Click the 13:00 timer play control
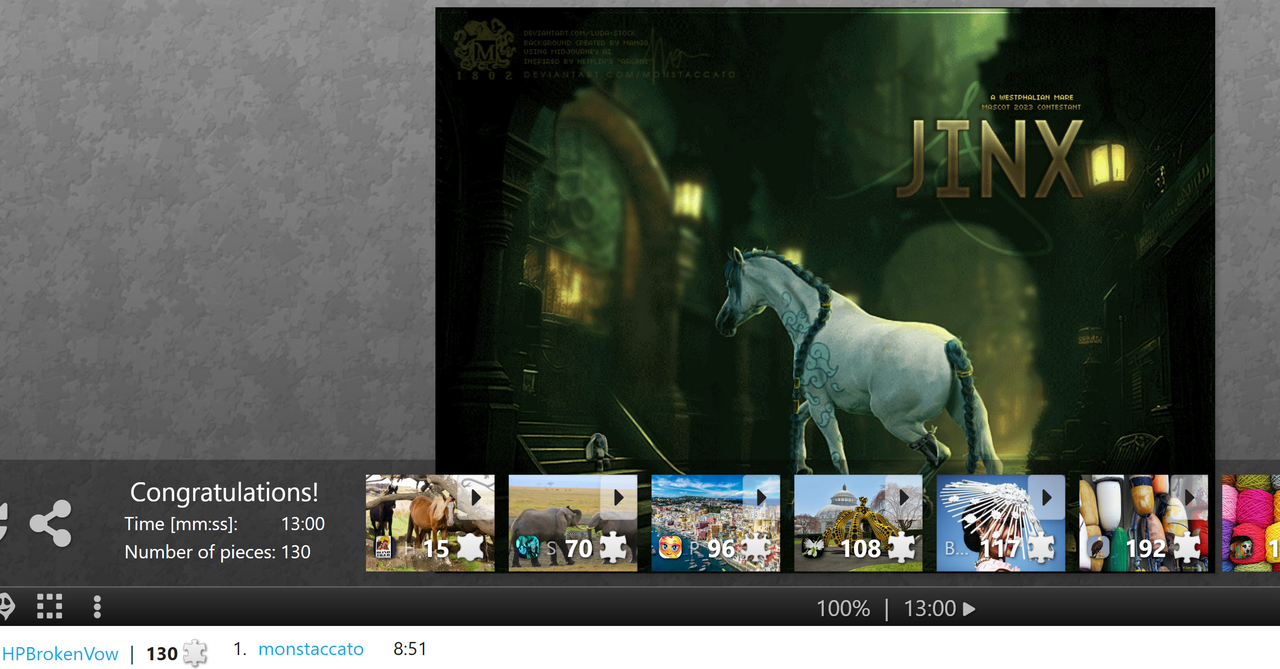The image size is (1280, 669). [x=940, y=608]
